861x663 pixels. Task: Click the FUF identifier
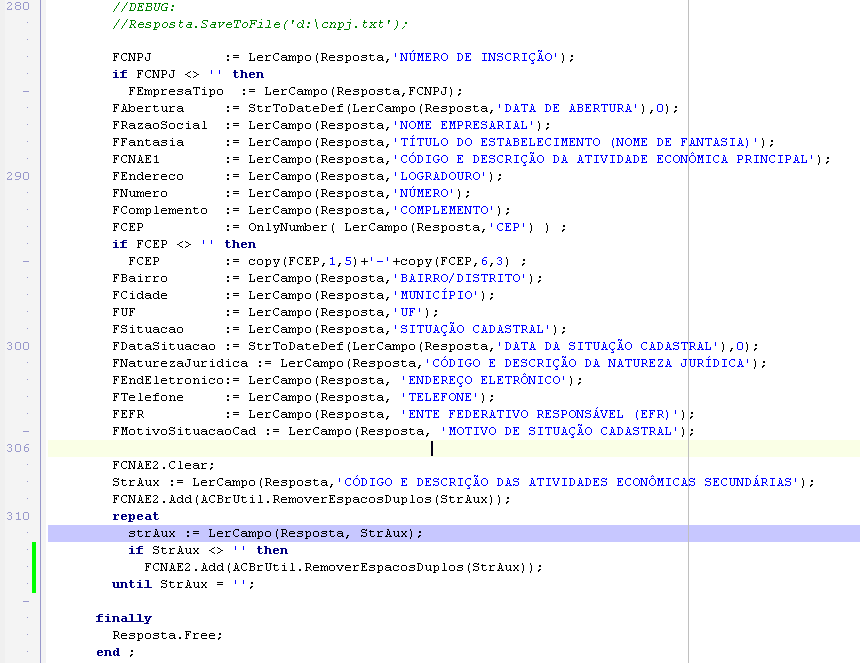[124, 313]
